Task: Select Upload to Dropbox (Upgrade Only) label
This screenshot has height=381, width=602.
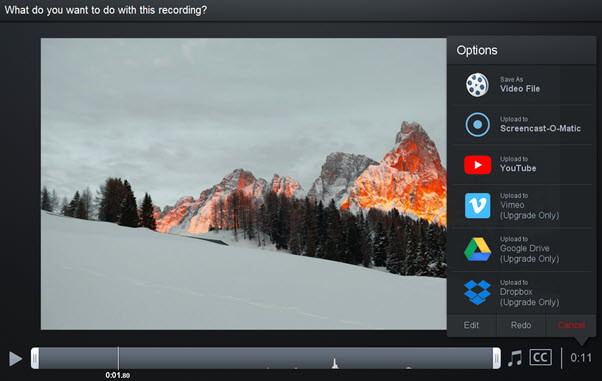Action: click(x=529, y=293)
